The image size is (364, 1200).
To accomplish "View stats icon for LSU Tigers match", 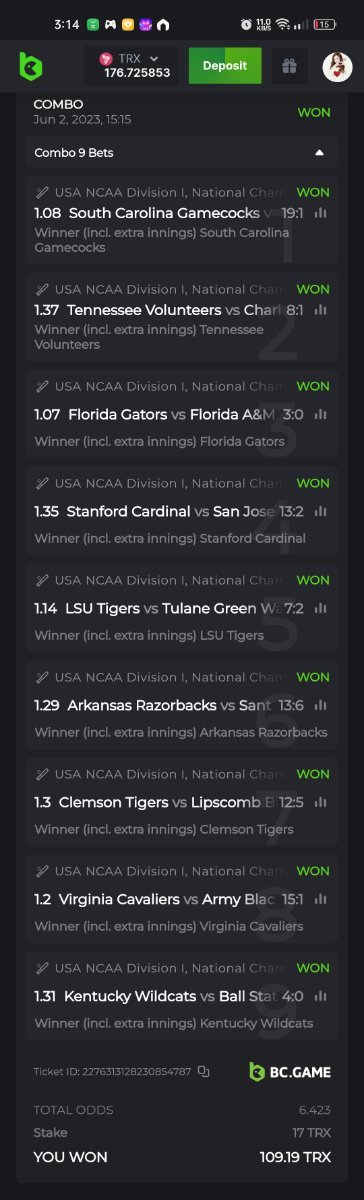I will coord(321,608).
